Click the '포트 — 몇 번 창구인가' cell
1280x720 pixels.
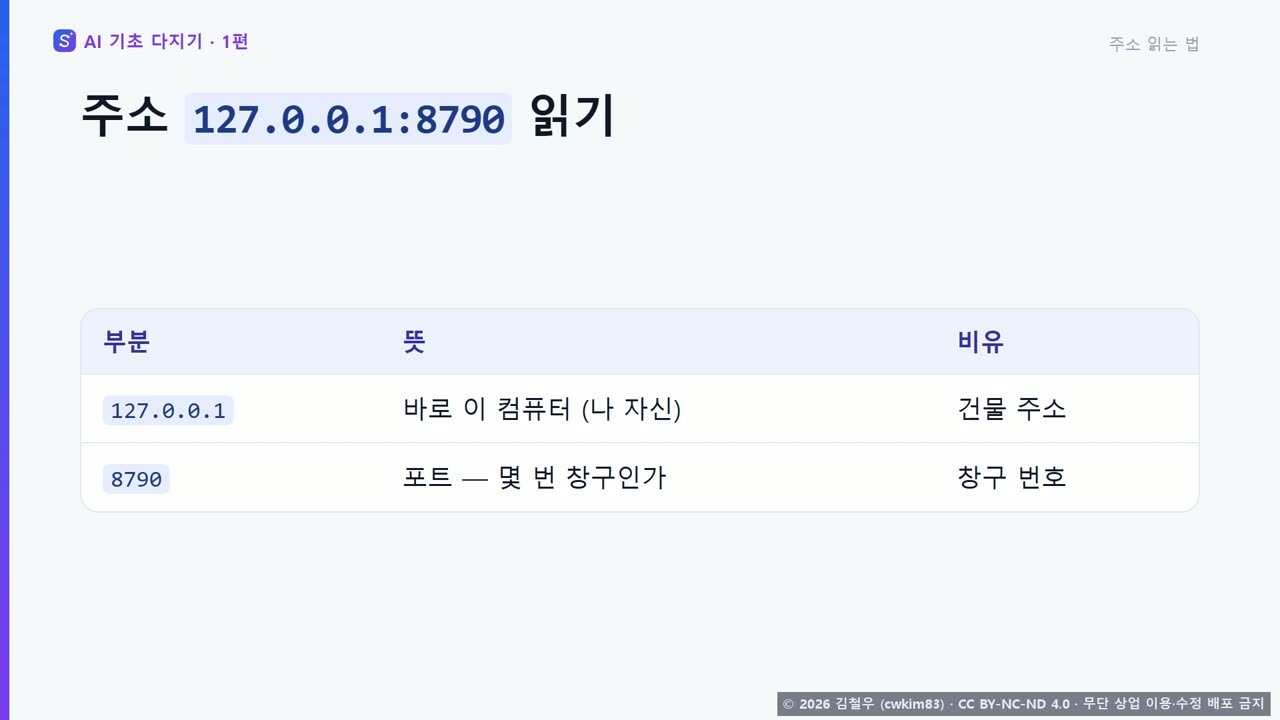(534, 478)
